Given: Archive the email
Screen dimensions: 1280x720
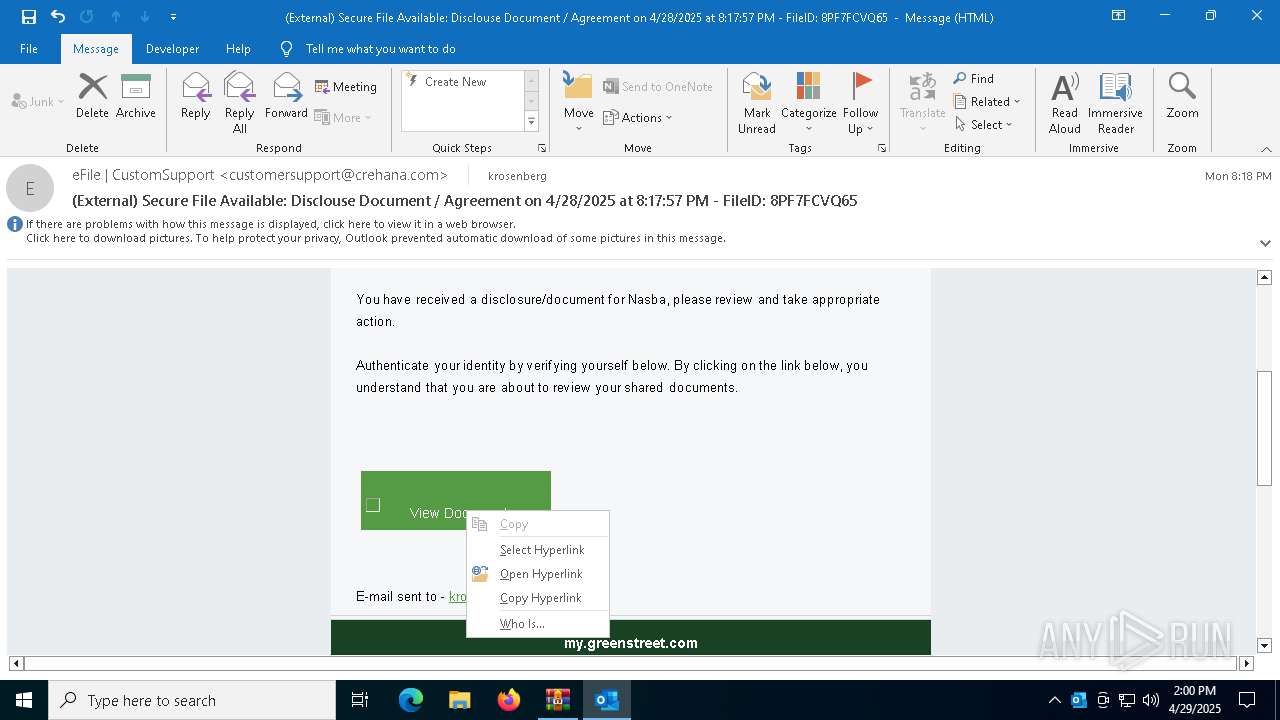Looking at the screenshot, I should coord(136,96).
